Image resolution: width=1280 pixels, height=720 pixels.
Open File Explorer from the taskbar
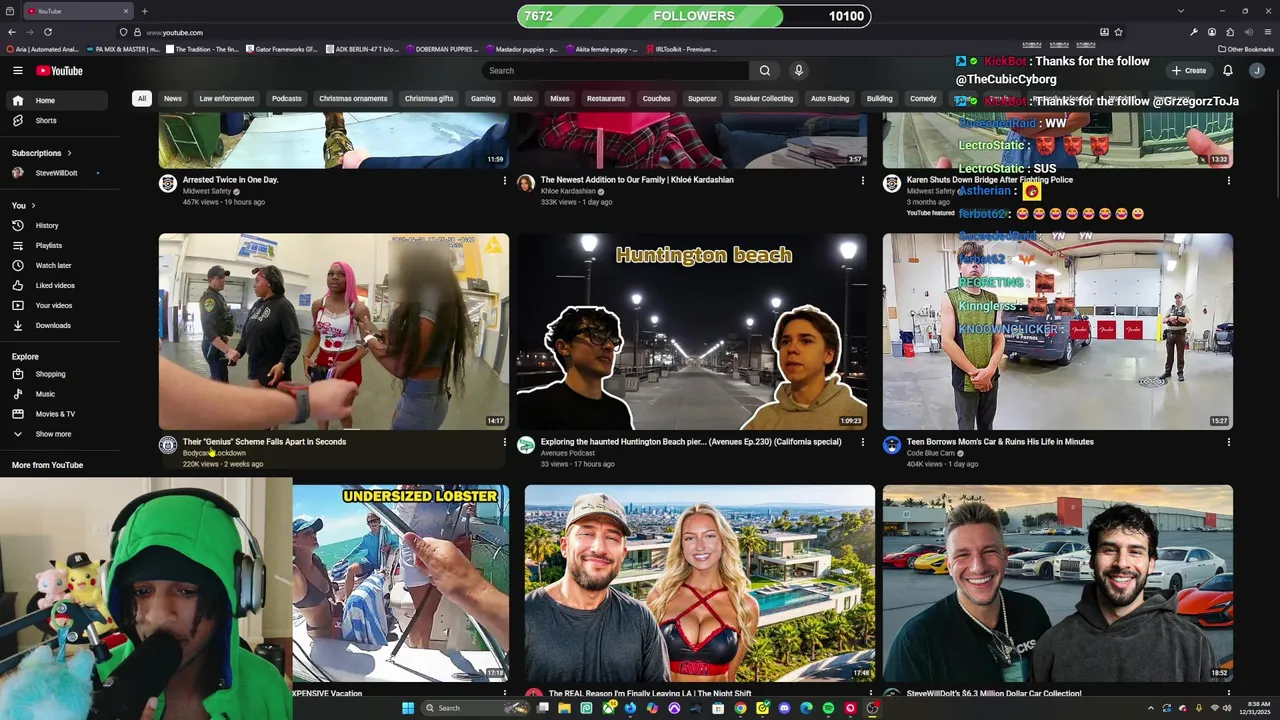click(564, 708)
